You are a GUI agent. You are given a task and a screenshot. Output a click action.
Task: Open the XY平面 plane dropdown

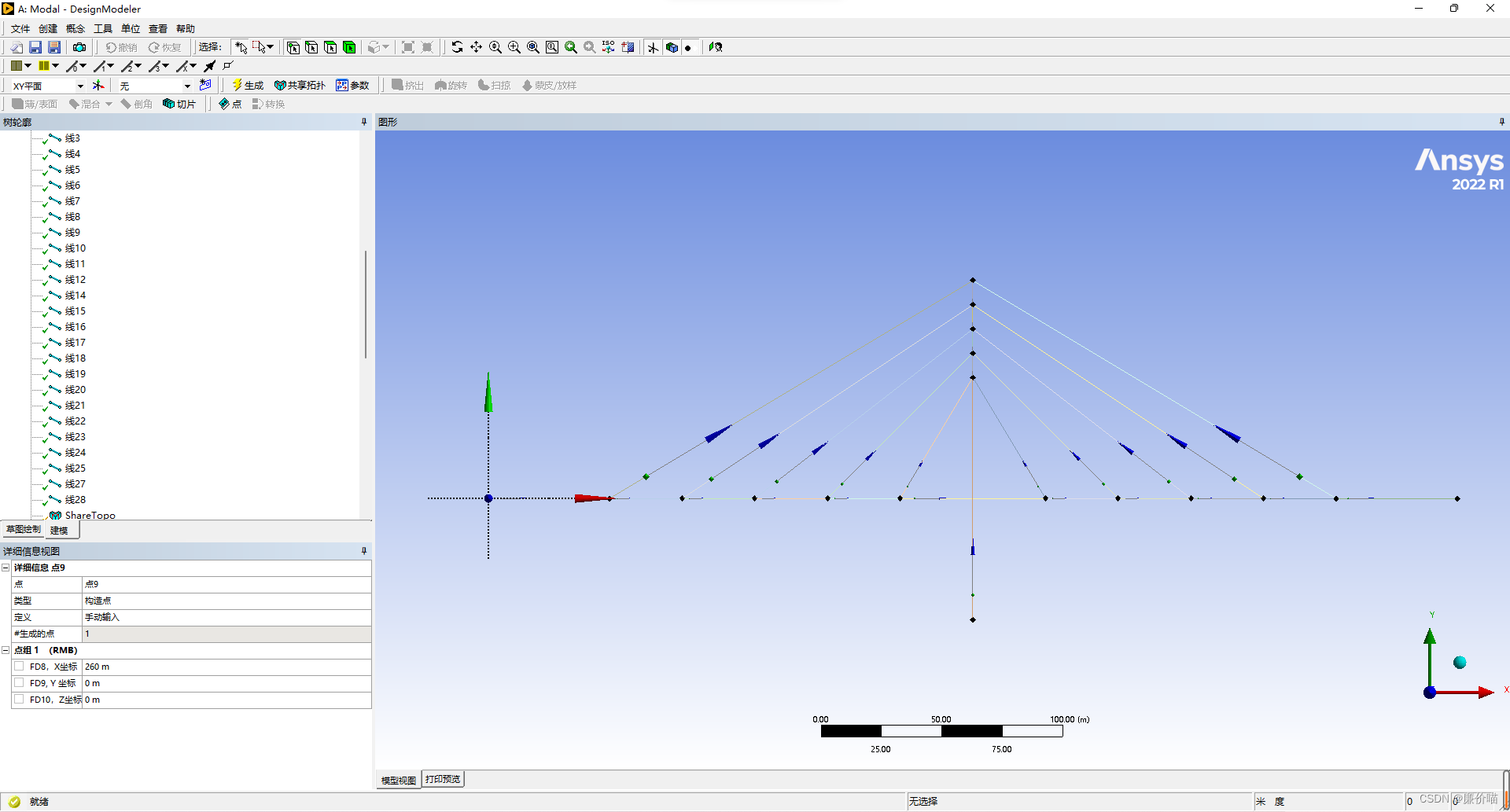[80, 86]
